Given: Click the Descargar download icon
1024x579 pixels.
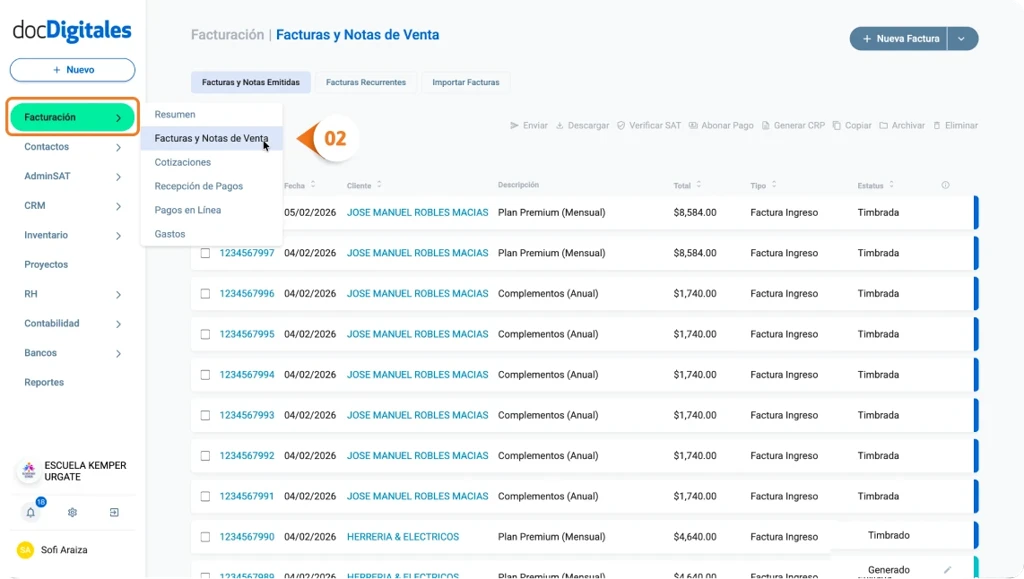Looking at the screenshot, I should 560,126.
